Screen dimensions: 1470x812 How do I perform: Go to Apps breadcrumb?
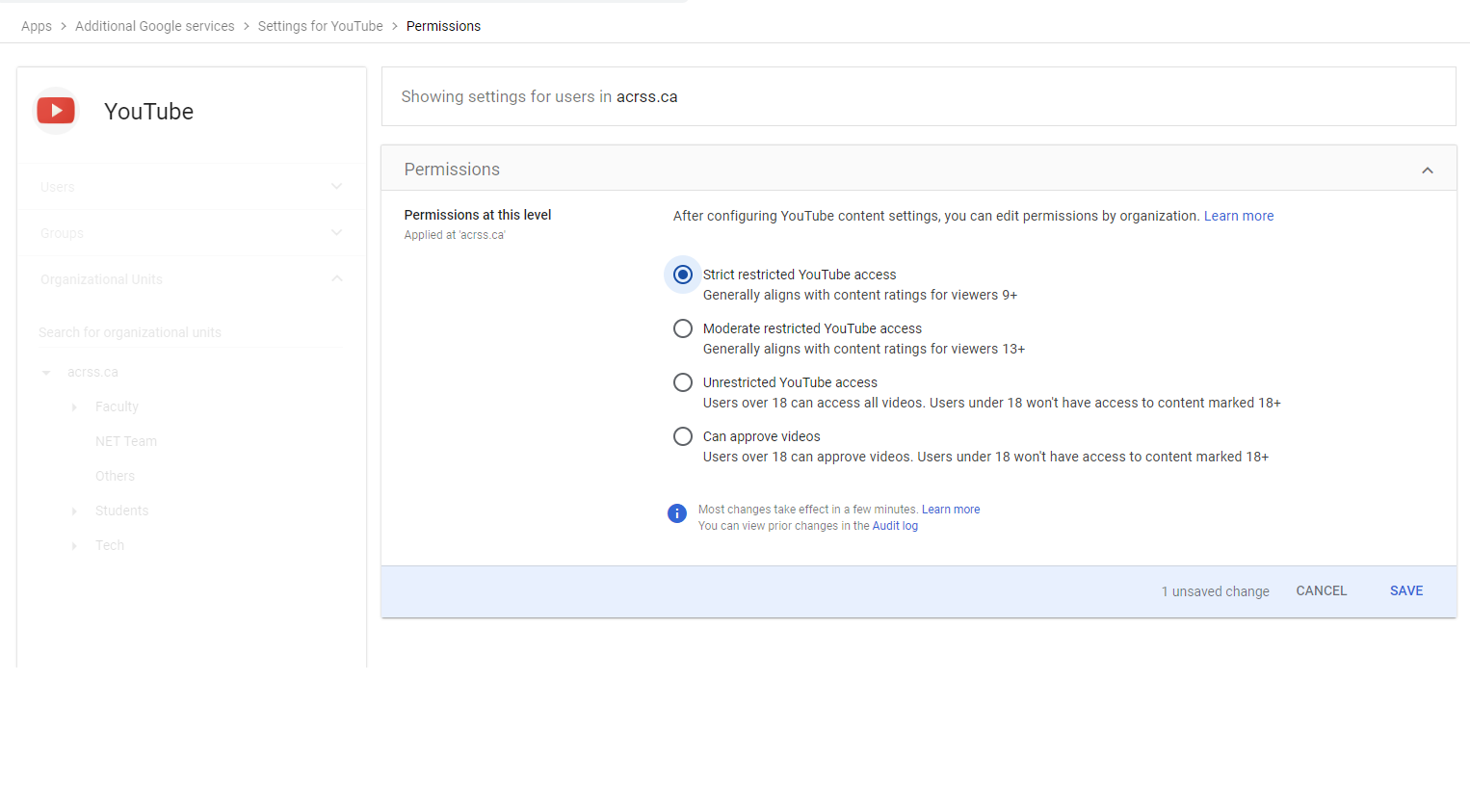click(37, 26)
